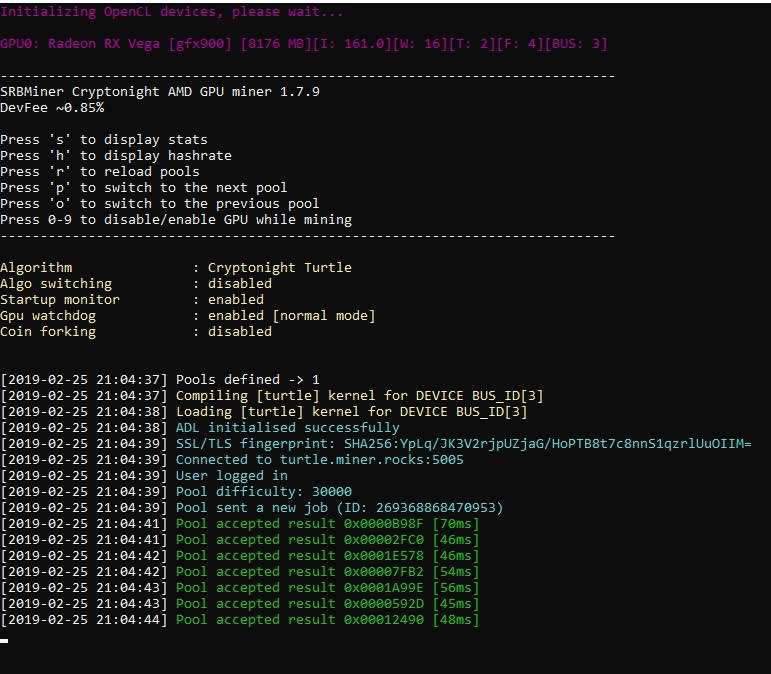The image size is (771, 674).
Task: Click the 'Cryptonight Turtle' algorithm value
Action: point(280,267)
